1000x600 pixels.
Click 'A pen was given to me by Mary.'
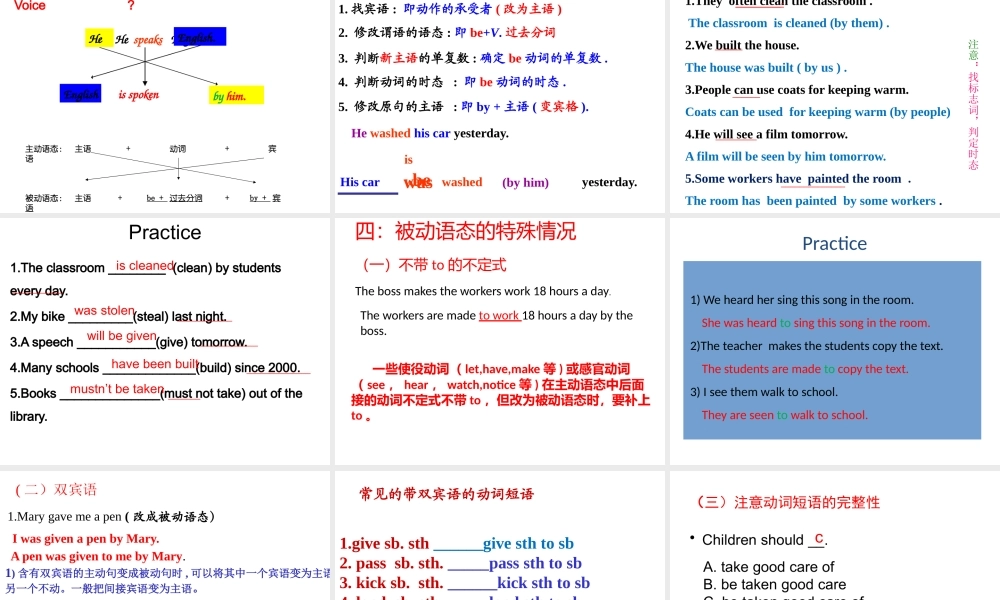(x=98, y=557)
